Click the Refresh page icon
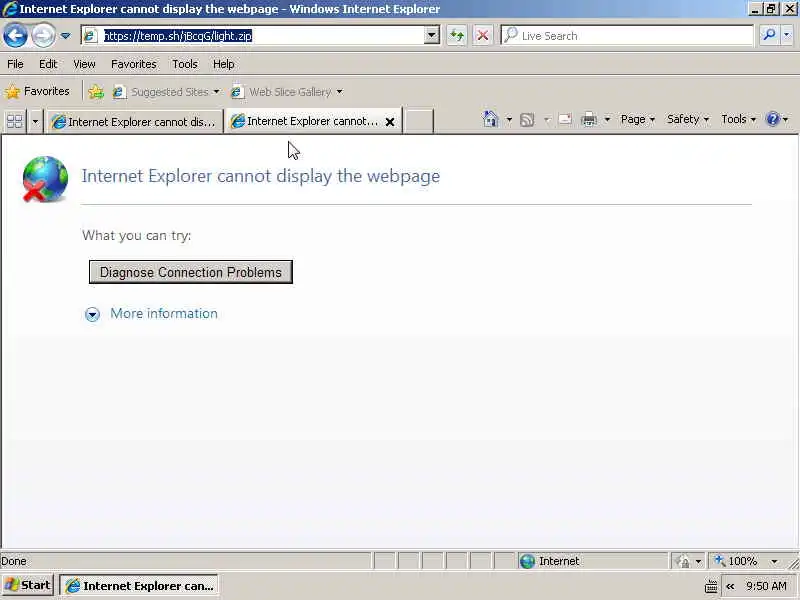This screenshot has width=800, height=600. 457,36
